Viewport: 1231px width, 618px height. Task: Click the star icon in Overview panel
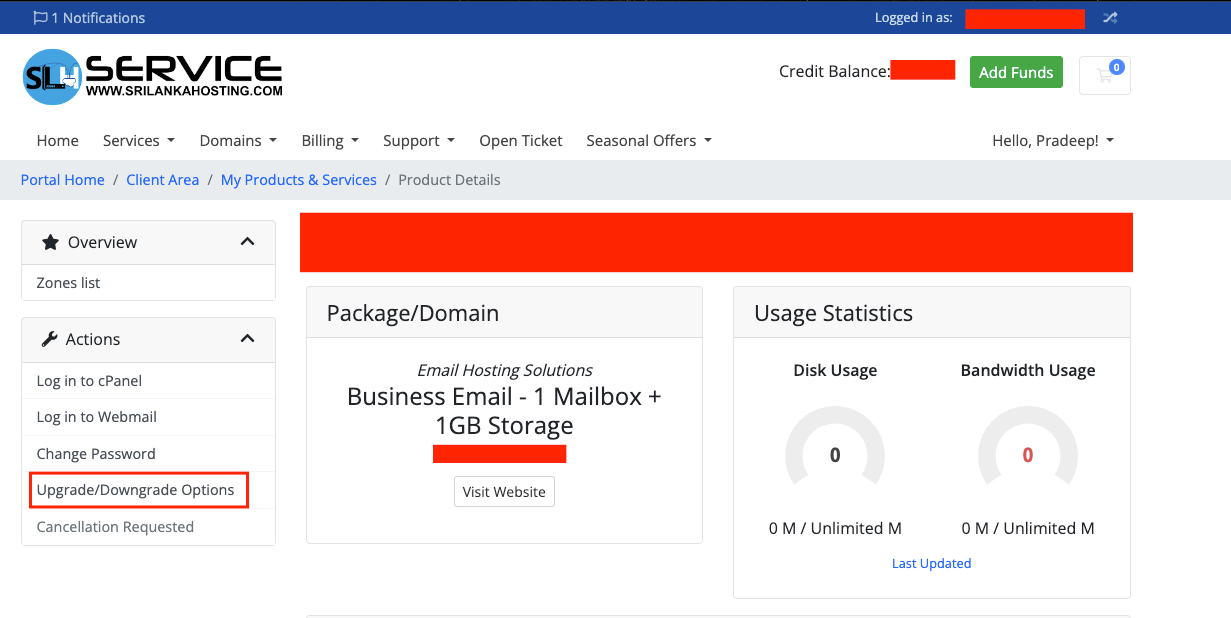[50, 242]
